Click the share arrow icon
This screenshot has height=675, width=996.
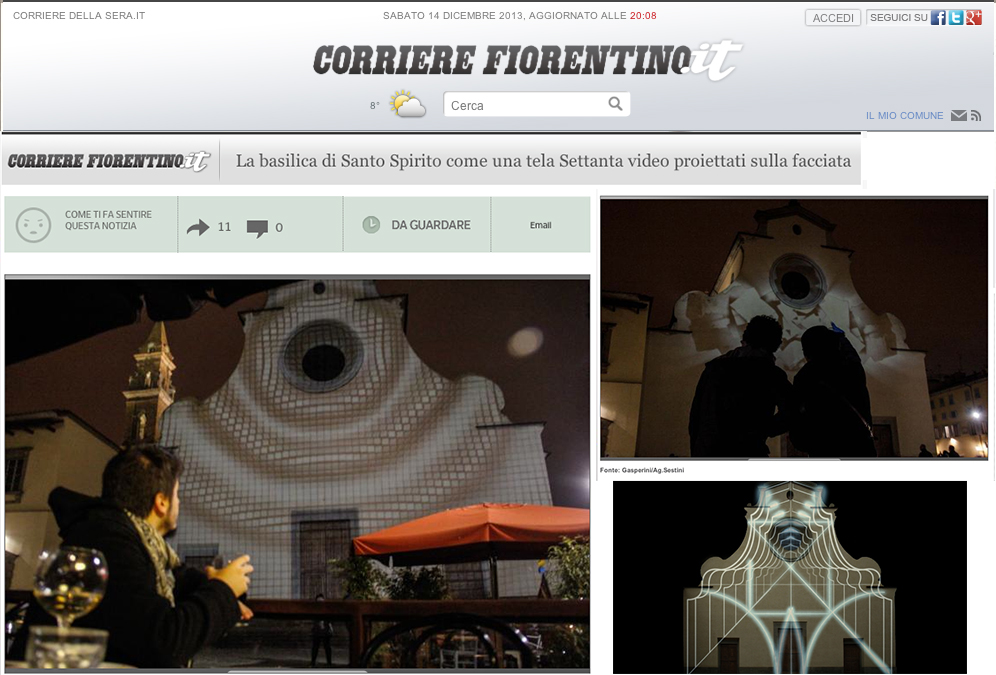pos(198,227)
